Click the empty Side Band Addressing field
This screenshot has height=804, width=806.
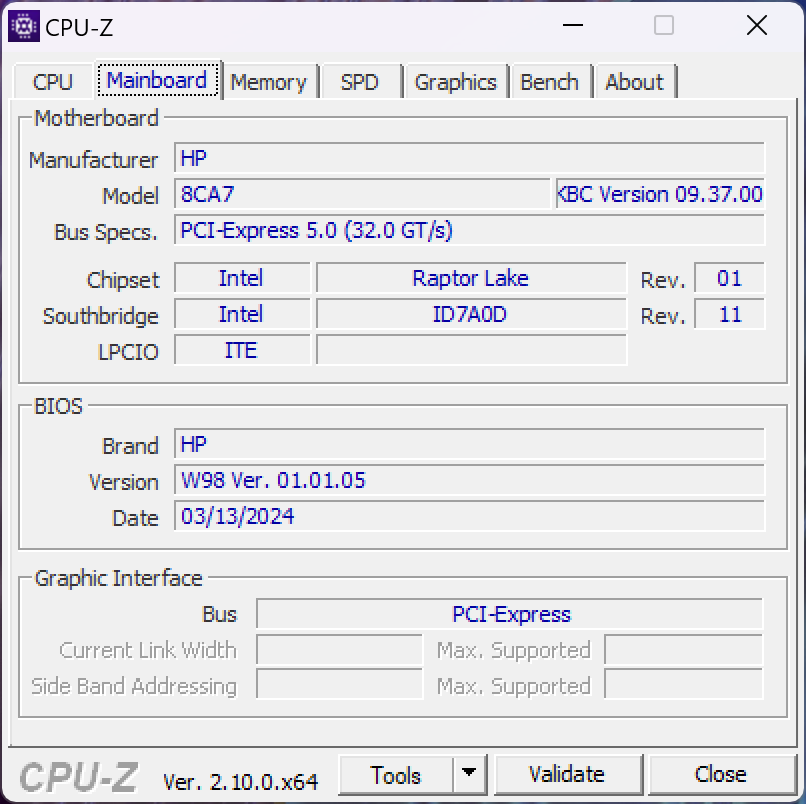point(339,684)
